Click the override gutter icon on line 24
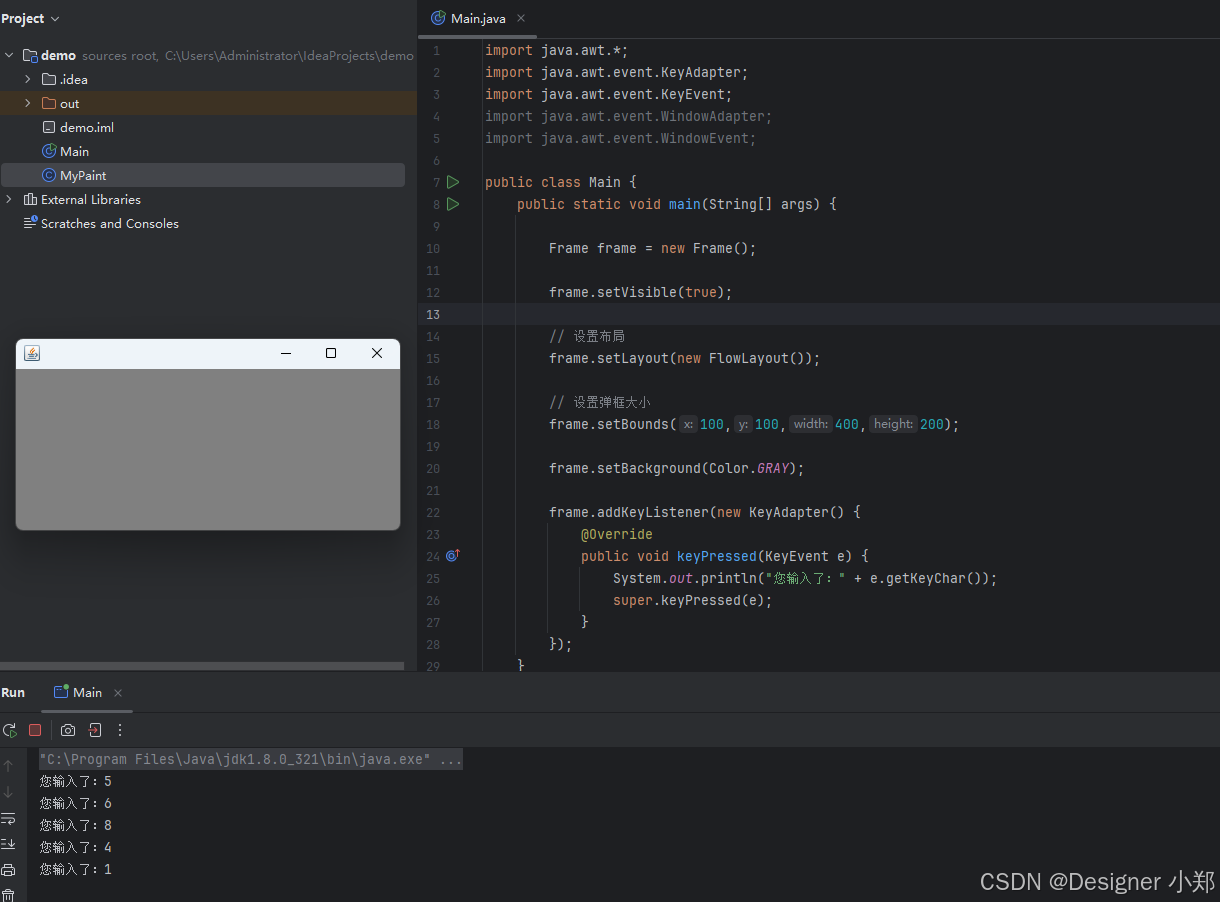Screen dimensions: 1220x902 point(452,555)
